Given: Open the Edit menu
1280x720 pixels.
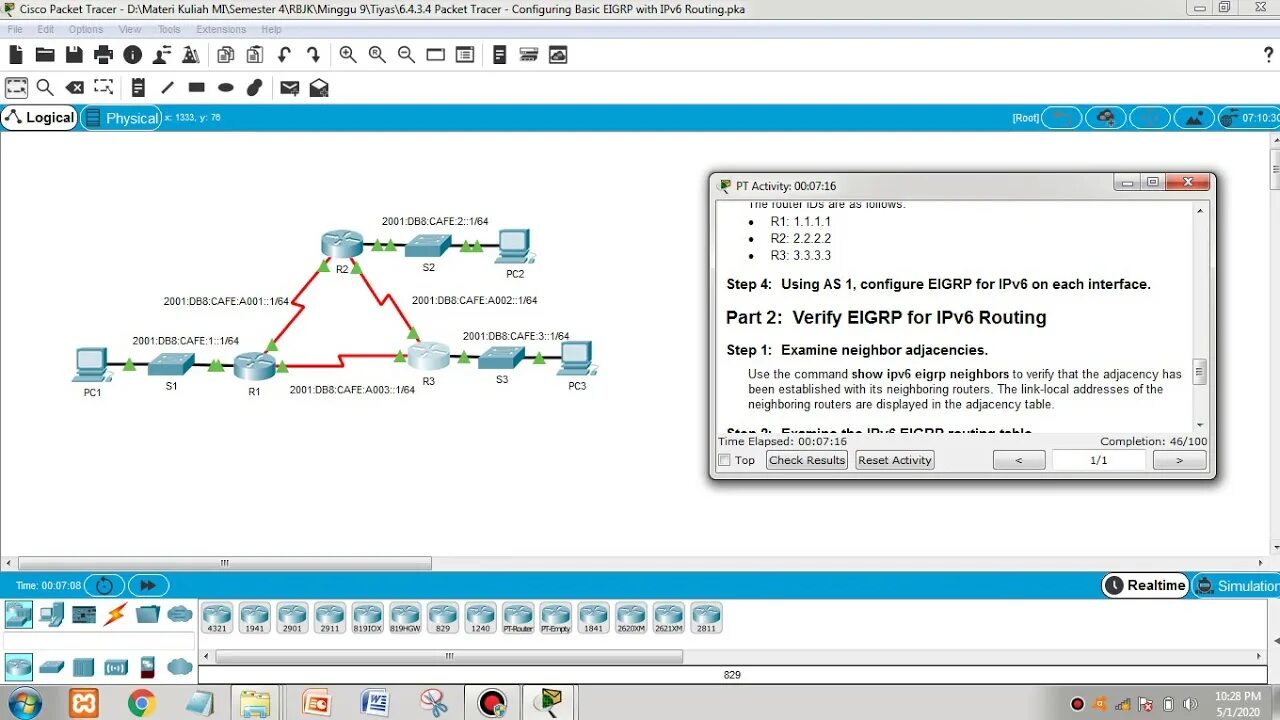Looking at the screenshot, I should point(46,30).
